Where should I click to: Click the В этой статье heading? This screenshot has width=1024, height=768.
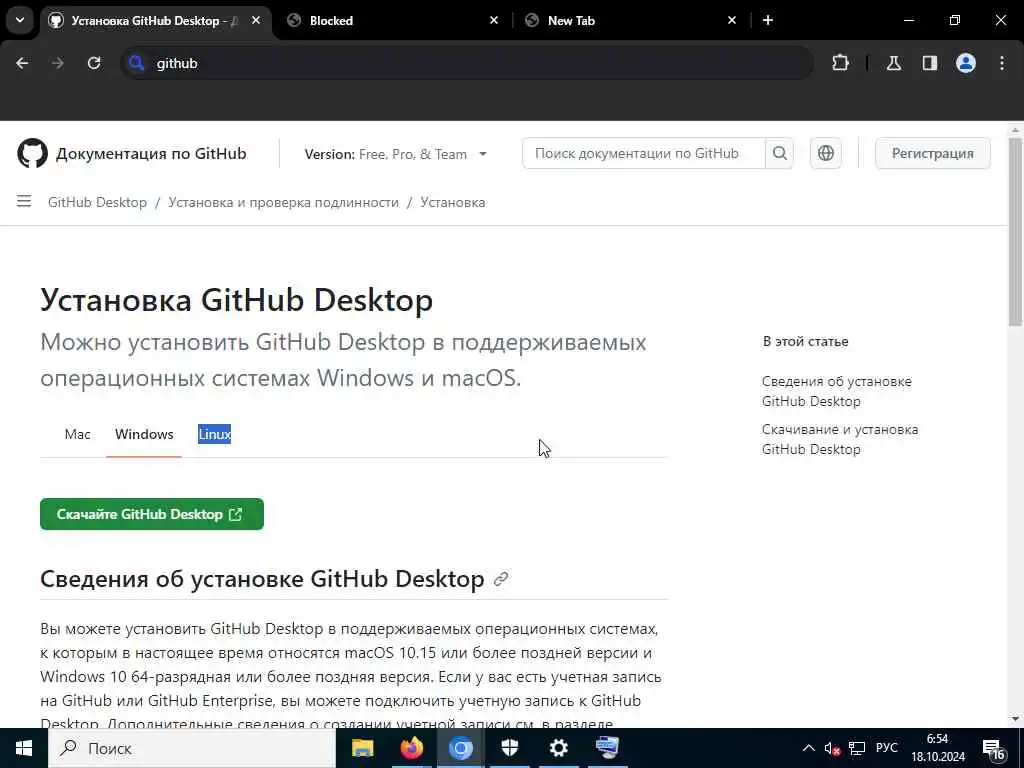pyautogui.click(x=805, y=342)
